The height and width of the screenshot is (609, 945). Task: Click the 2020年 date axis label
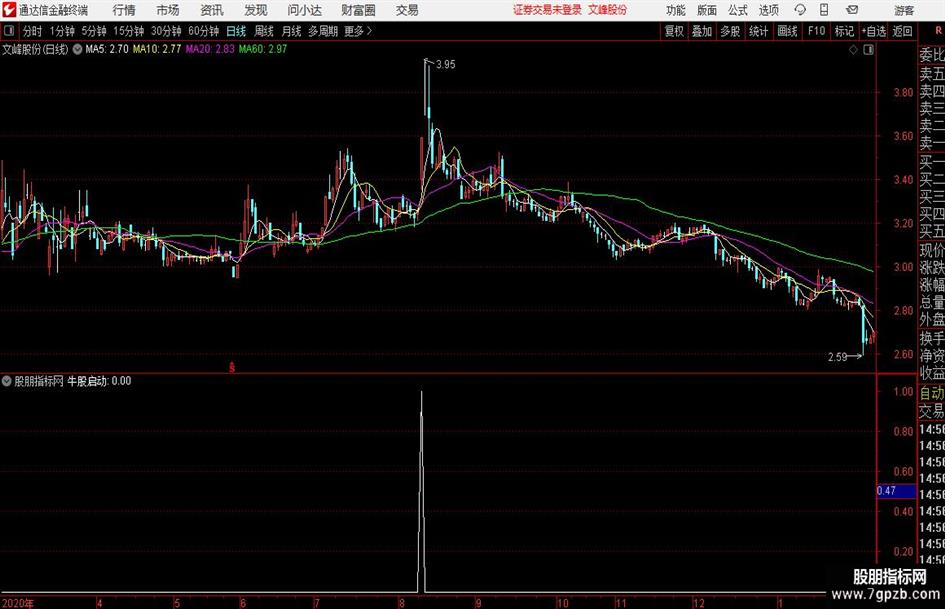pyautogui.click(x=18, y=603)
